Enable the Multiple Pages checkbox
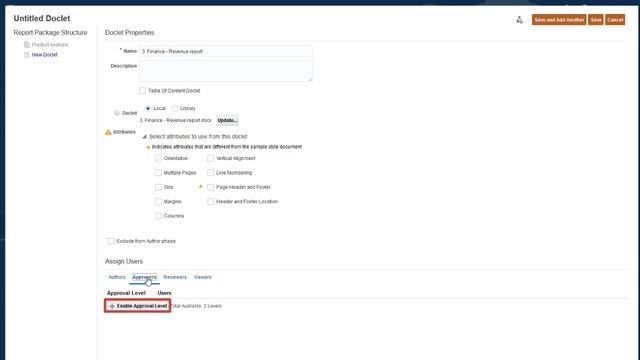Screen dimensions: 640x360 [x=158, y=173]
